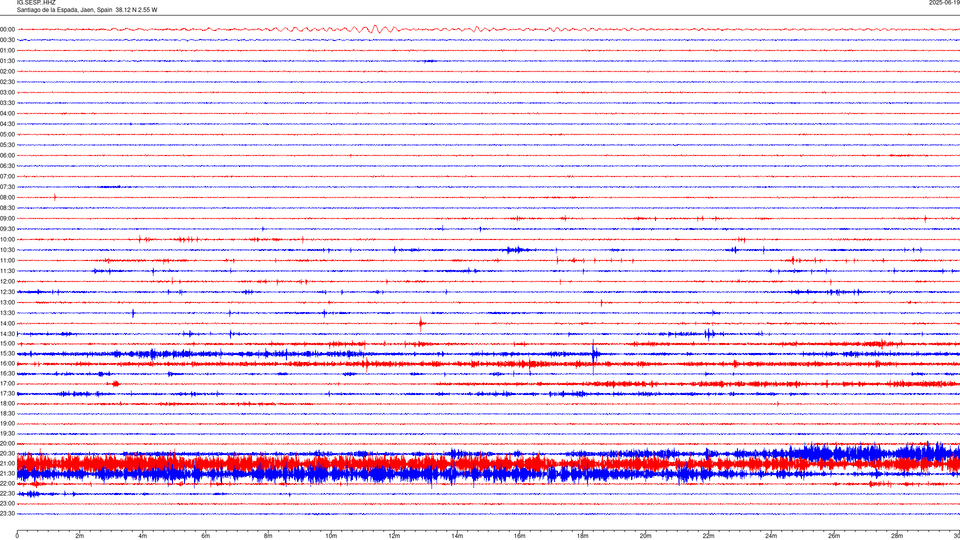Screen dimensions: 960x540
Task: Click the 8m tick label on the time axis
Action: pyautogui.click(x=268, y=536)
